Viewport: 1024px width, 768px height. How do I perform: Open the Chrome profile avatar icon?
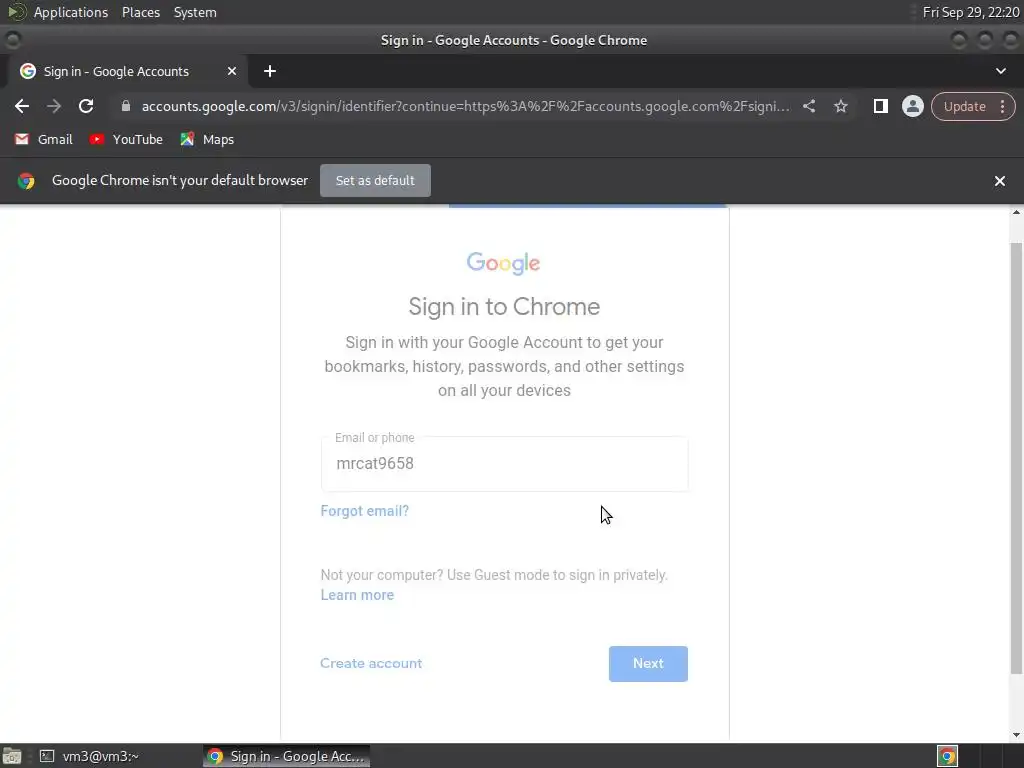tap(912, 106)
